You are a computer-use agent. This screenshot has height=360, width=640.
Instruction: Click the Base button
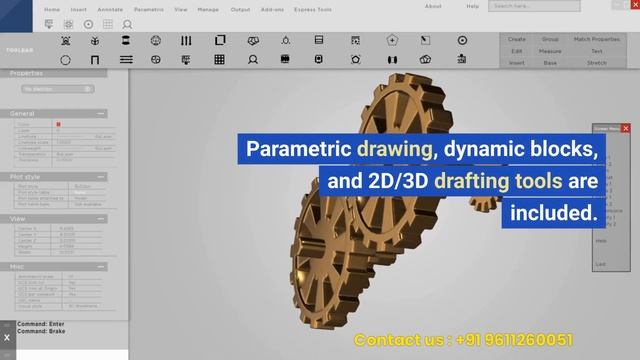tap(550, 63)
